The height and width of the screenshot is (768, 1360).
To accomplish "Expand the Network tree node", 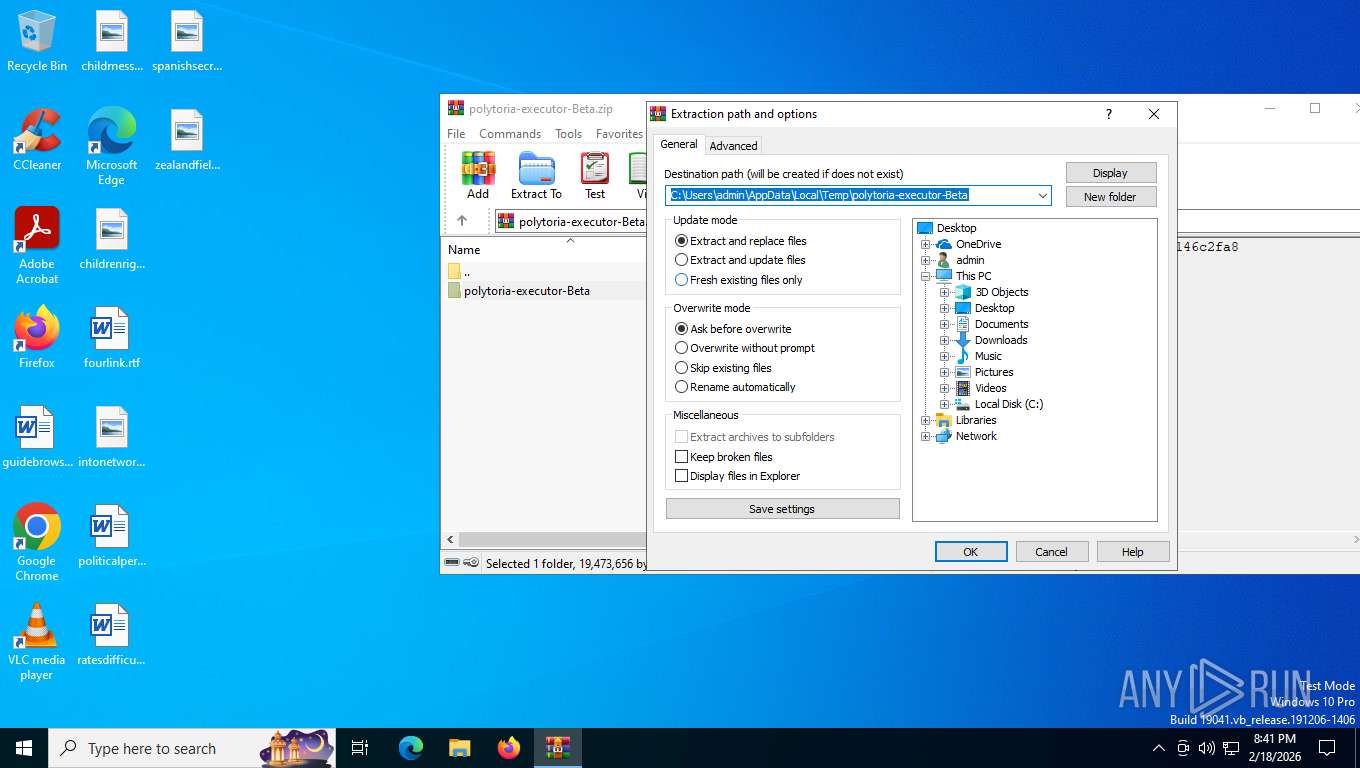I will 926,436.
